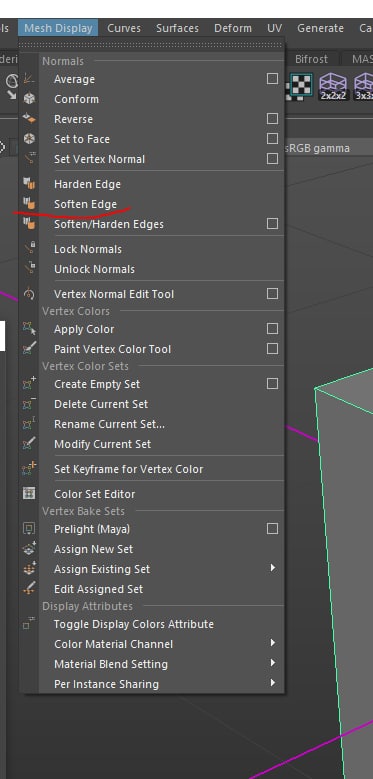Select Delete Current Set

click(101, 404)
